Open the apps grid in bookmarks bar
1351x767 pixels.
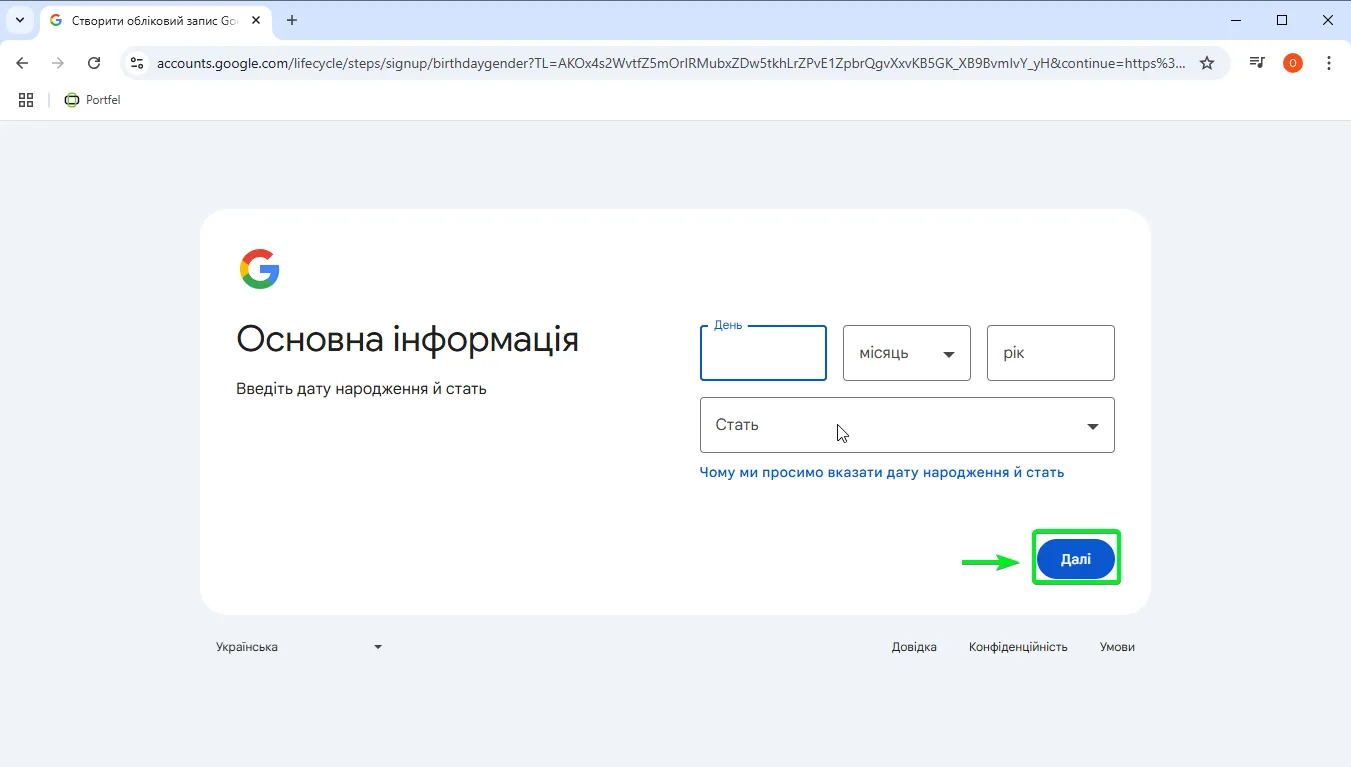click(26, 100)
